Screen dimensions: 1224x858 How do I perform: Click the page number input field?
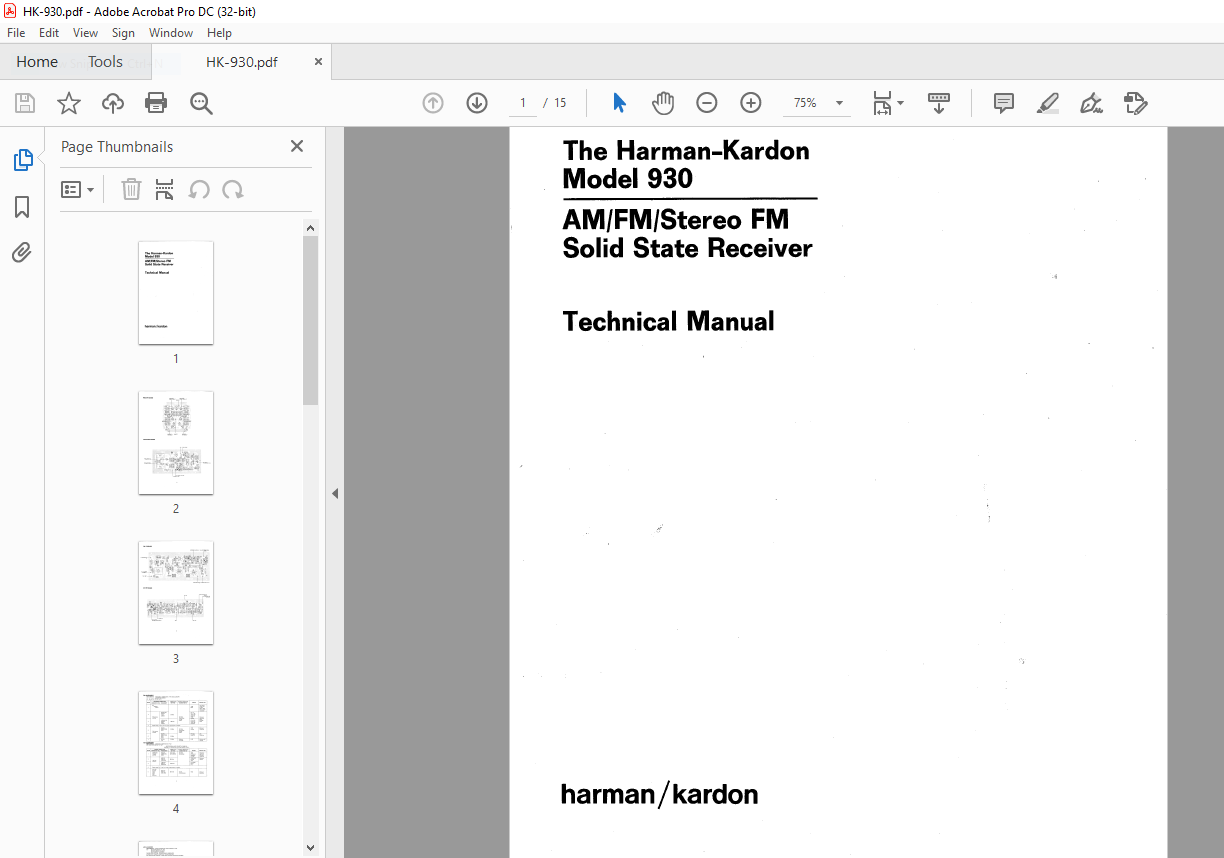(523, 103)
